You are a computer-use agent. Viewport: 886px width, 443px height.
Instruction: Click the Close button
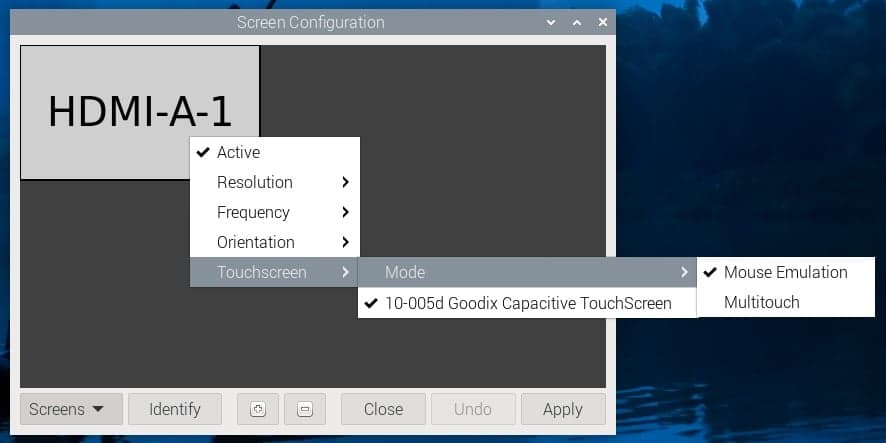pyautogui.click(x=383, y=409)
